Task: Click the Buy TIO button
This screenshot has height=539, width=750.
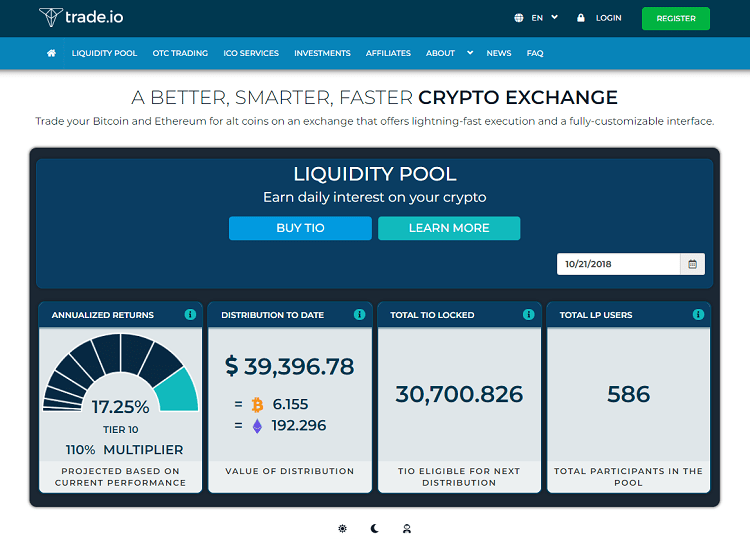Action: click(x=300, y=228)
